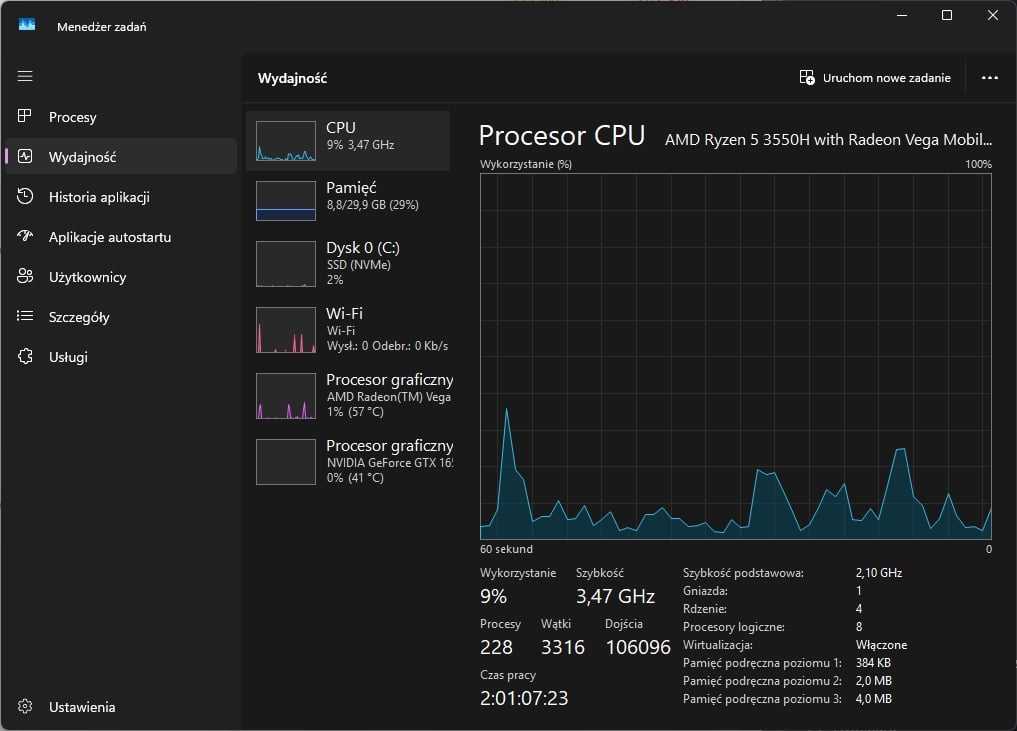Click the Historia aplikacji clock icon
Viewport: 1017px width, 731px height.
pyautogui.click(x=25, y=197)
